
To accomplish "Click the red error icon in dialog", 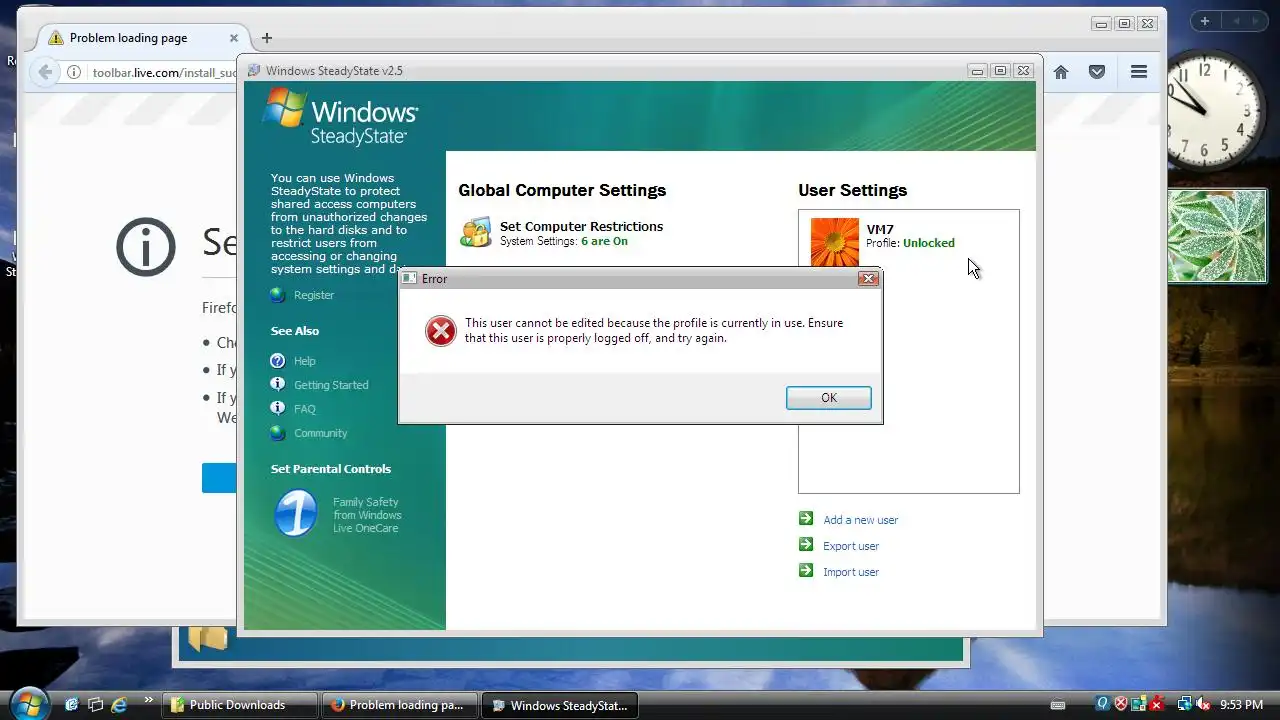I will 440,331.
